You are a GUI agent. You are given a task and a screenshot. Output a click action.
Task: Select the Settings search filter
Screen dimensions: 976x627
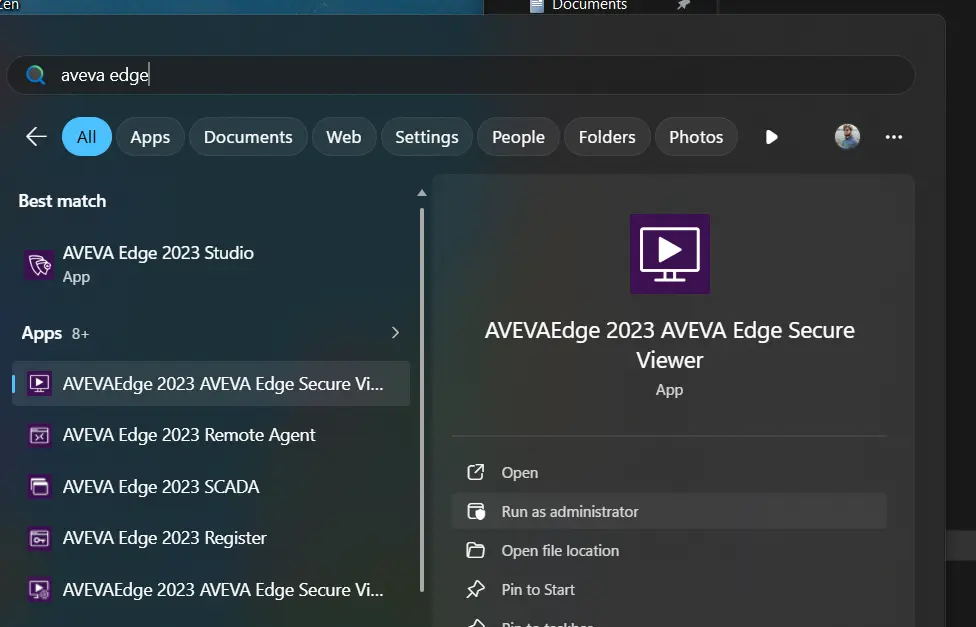pos(426,136)
